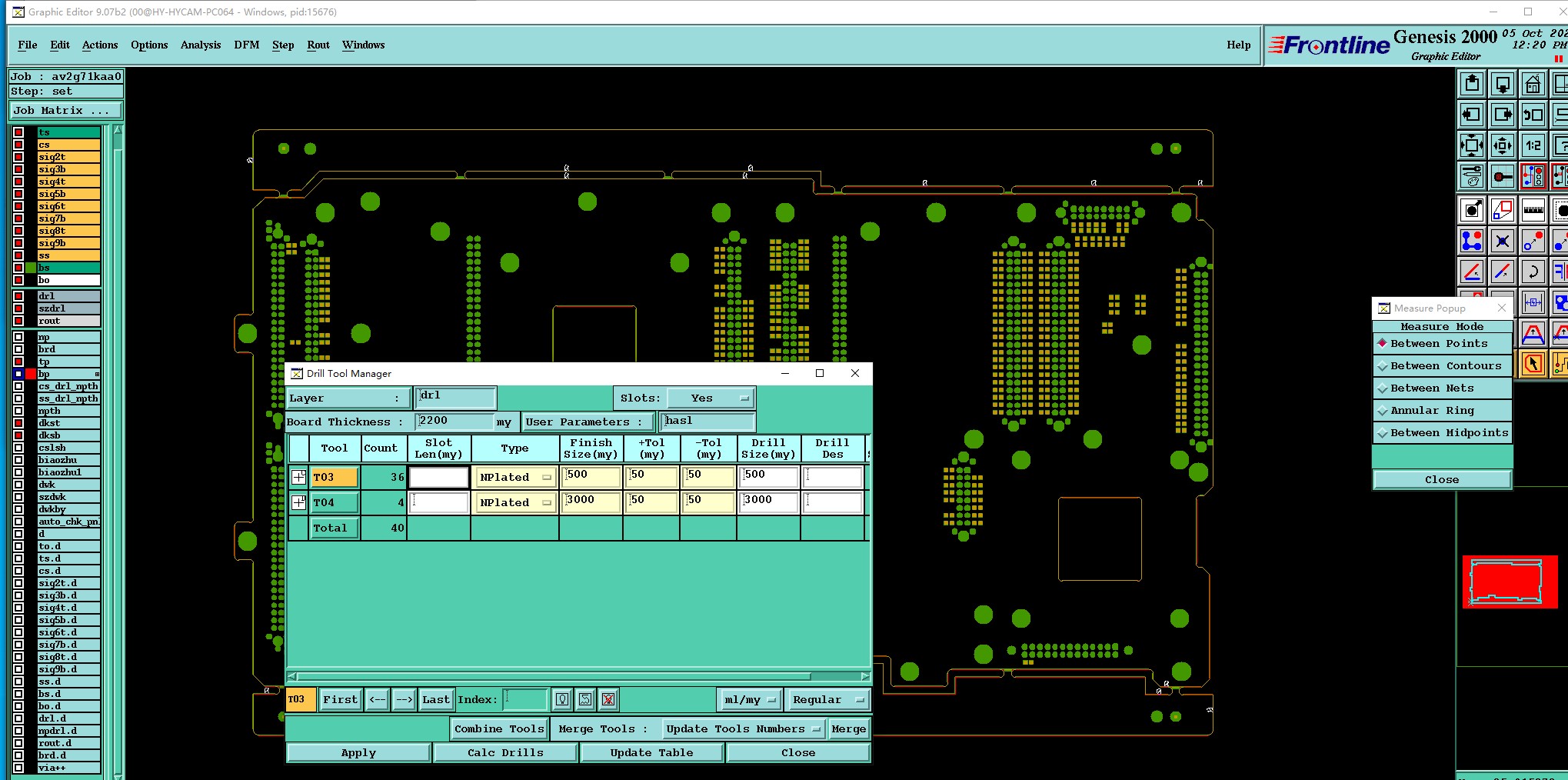Click Close in the Measure Popup

coord(1442,480)
